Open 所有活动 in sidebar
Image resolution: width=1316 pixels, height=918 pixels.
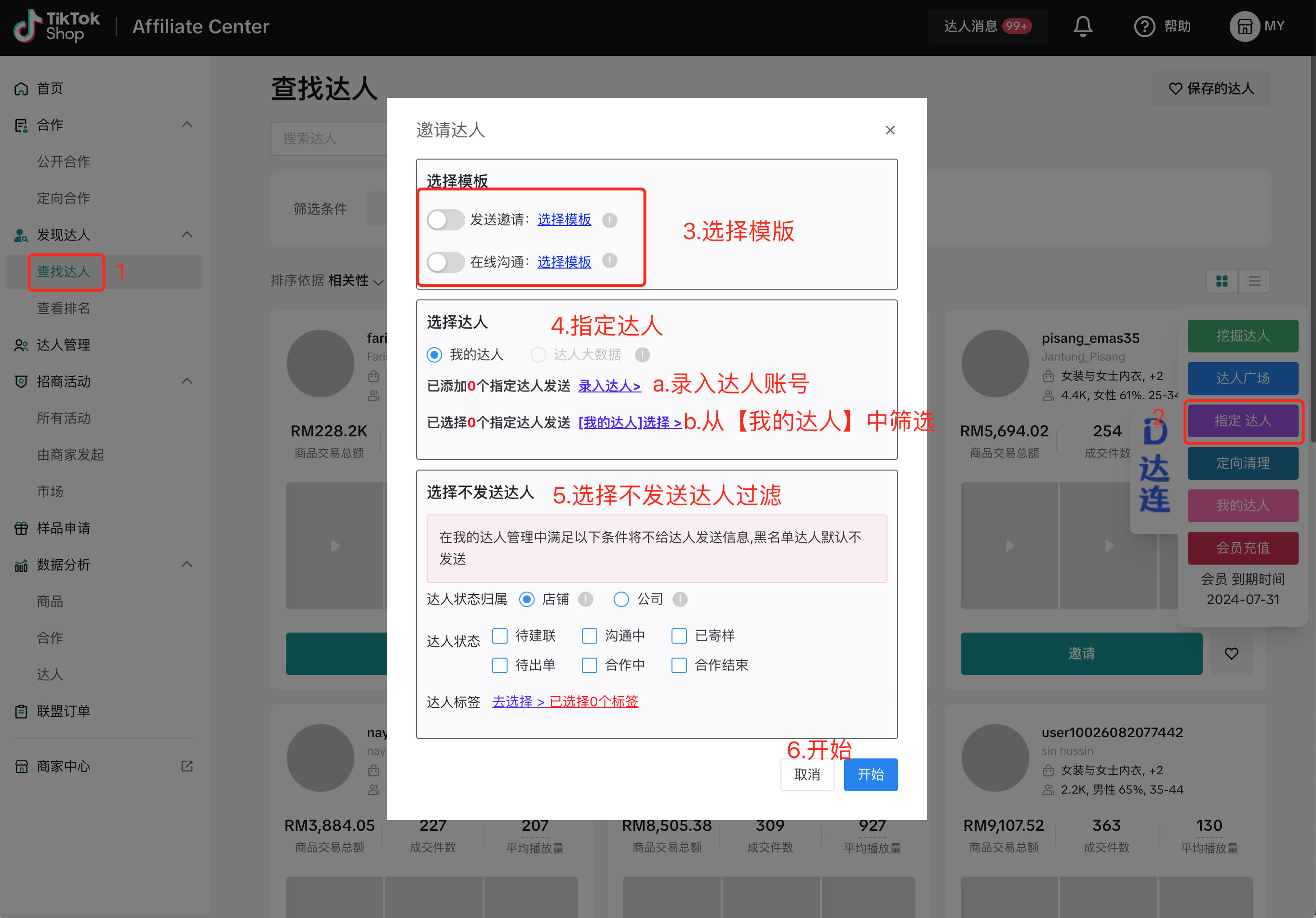(64, 418)
